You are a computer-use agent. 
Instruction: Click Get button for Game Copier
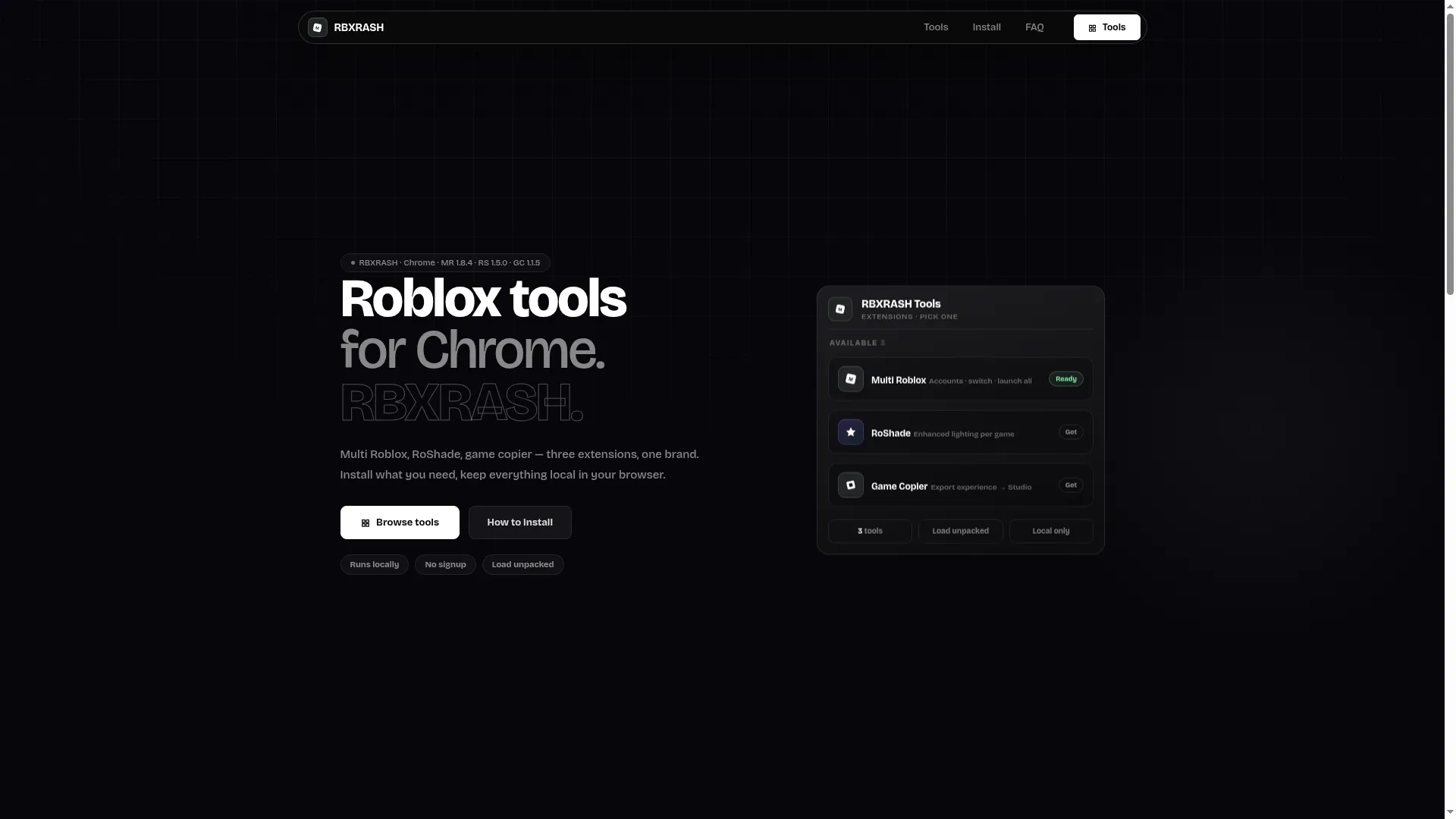(x=1071, y=485)
